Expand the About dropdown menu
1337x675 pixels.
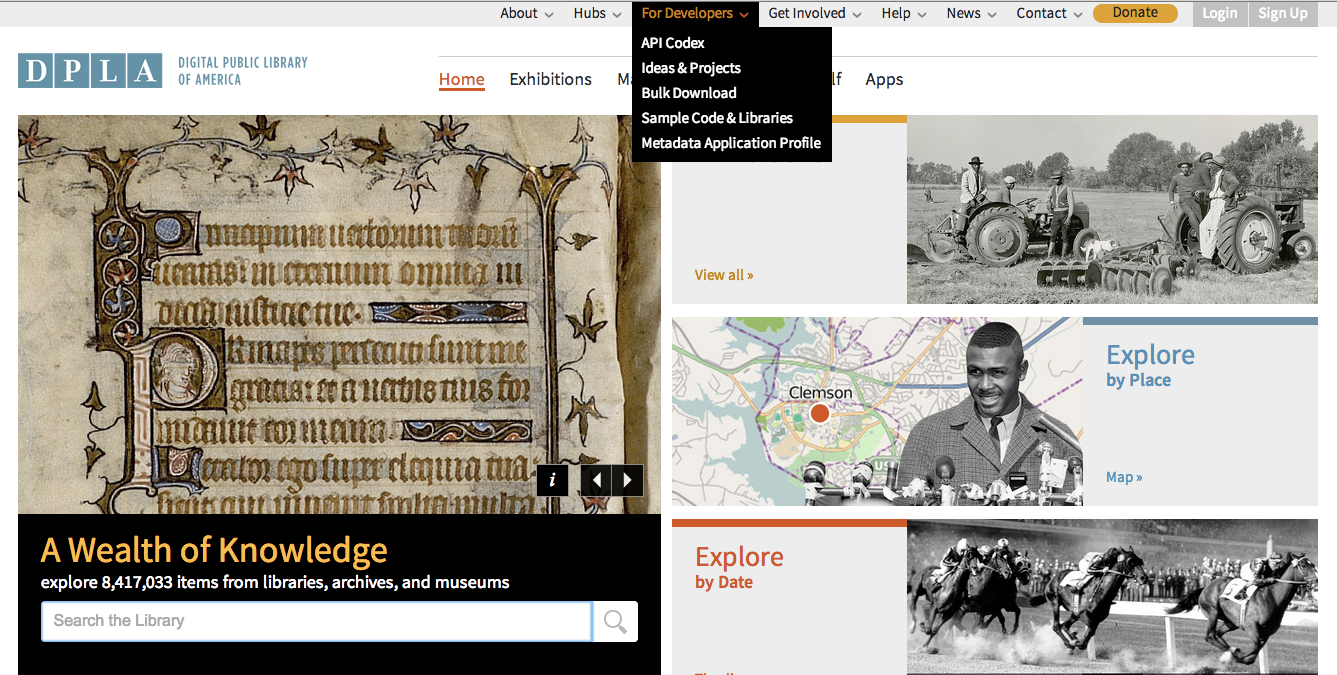tap(527, 13)
